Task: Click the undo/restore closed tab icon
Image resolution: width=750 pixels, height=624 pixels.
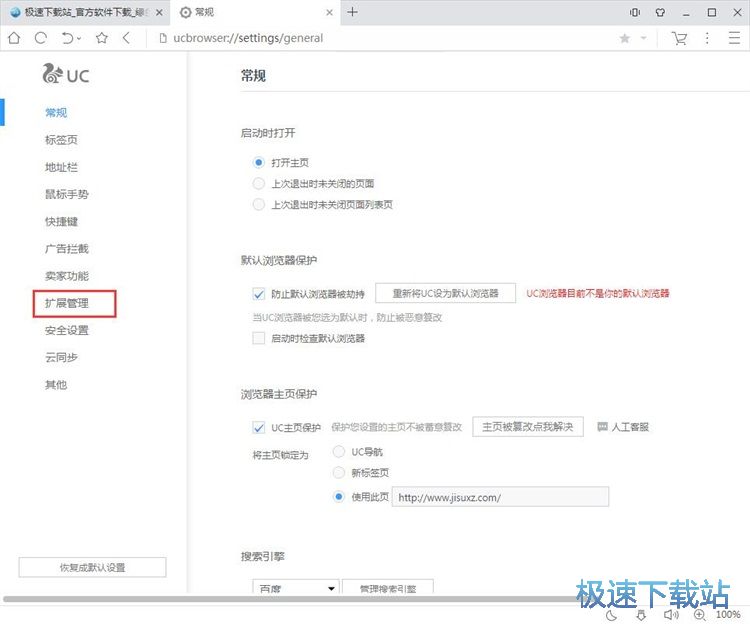Action: [x=67, y=38]
